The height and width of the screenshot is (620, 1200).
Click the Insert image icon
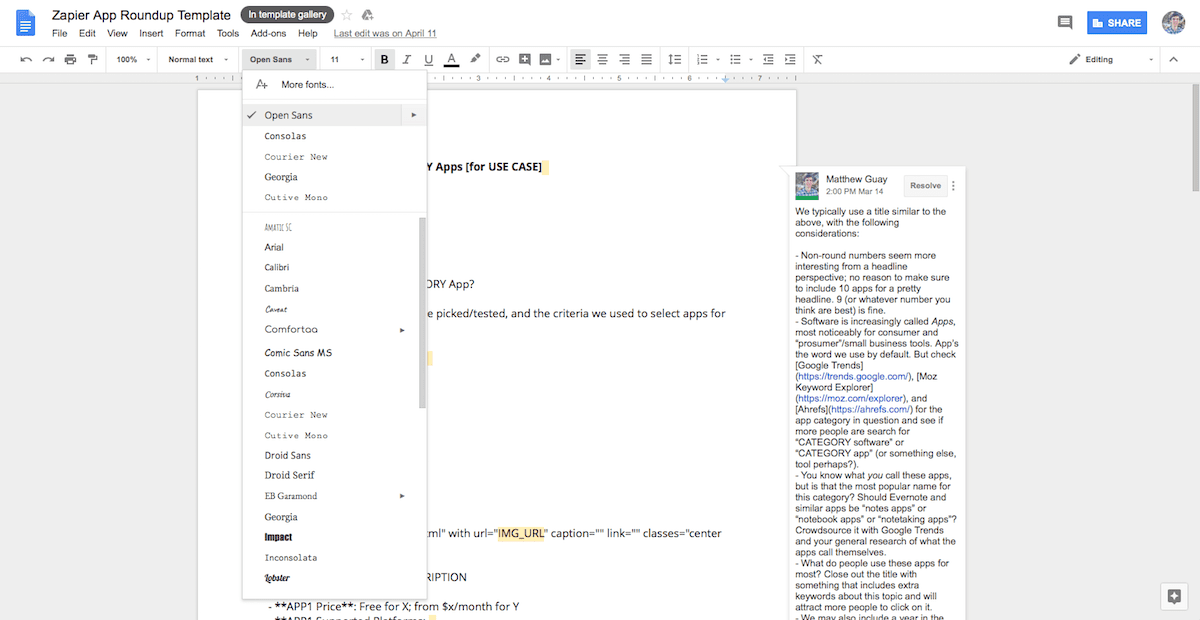click(x=545, y=59)
